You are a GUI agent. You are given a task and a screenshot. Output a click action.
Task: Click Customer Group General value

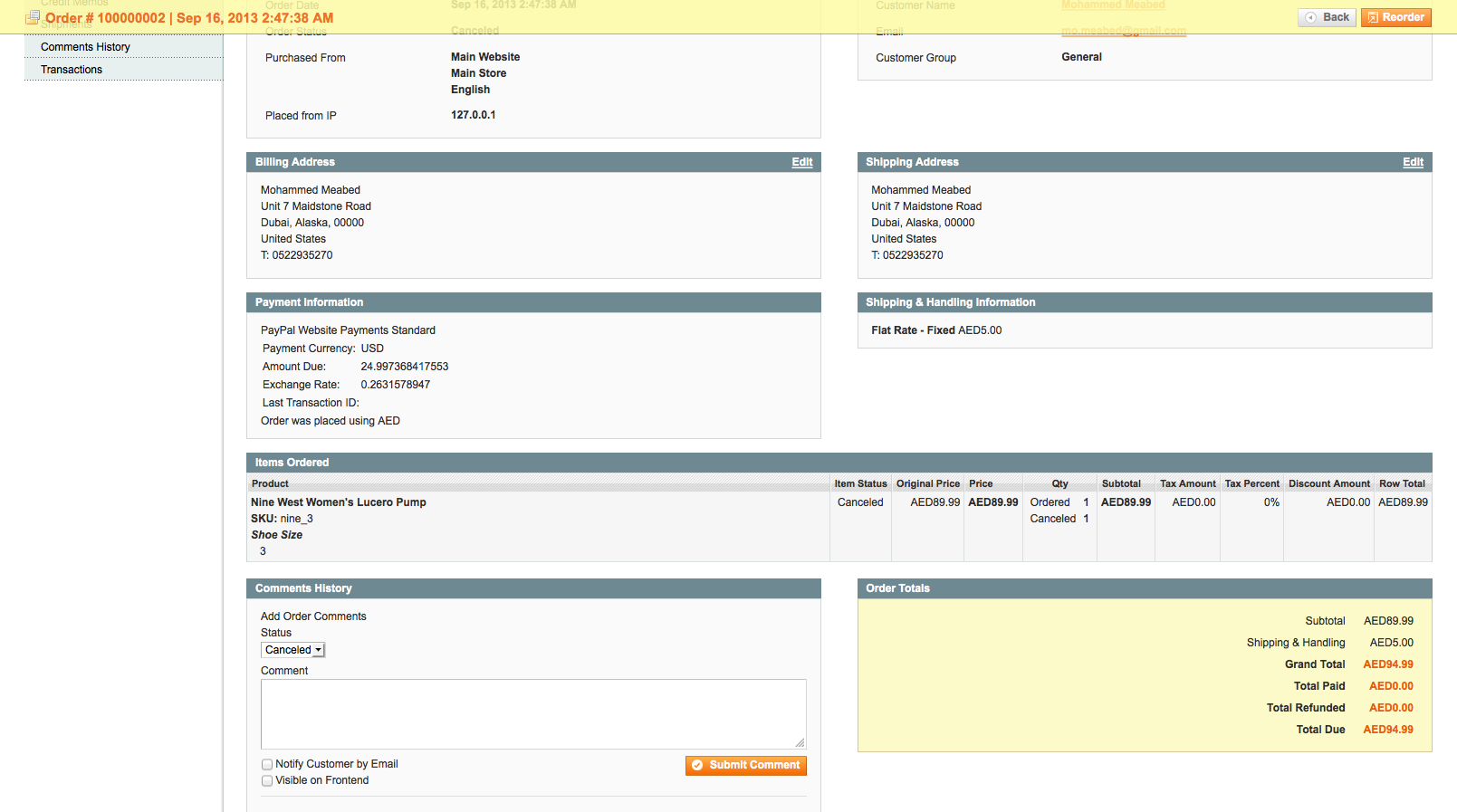tap(1081, 57)
